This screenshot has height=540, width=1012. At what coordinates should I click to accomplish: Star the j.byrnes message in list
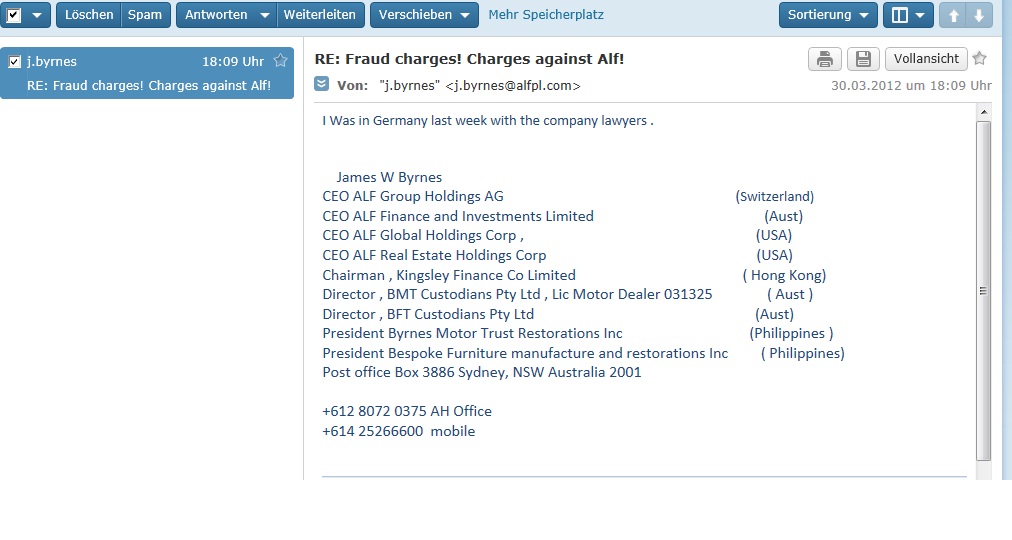(x=280, y=61)
